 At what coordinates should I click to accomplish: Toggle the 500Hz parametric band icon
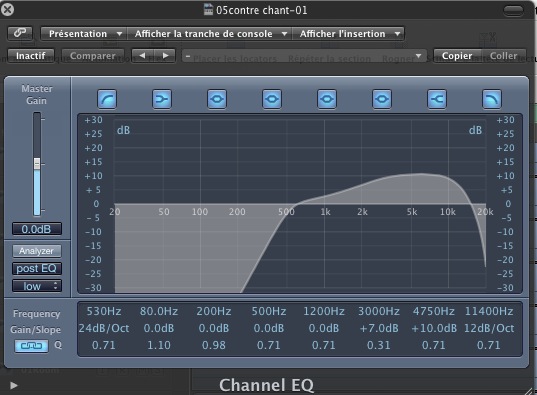272,99
